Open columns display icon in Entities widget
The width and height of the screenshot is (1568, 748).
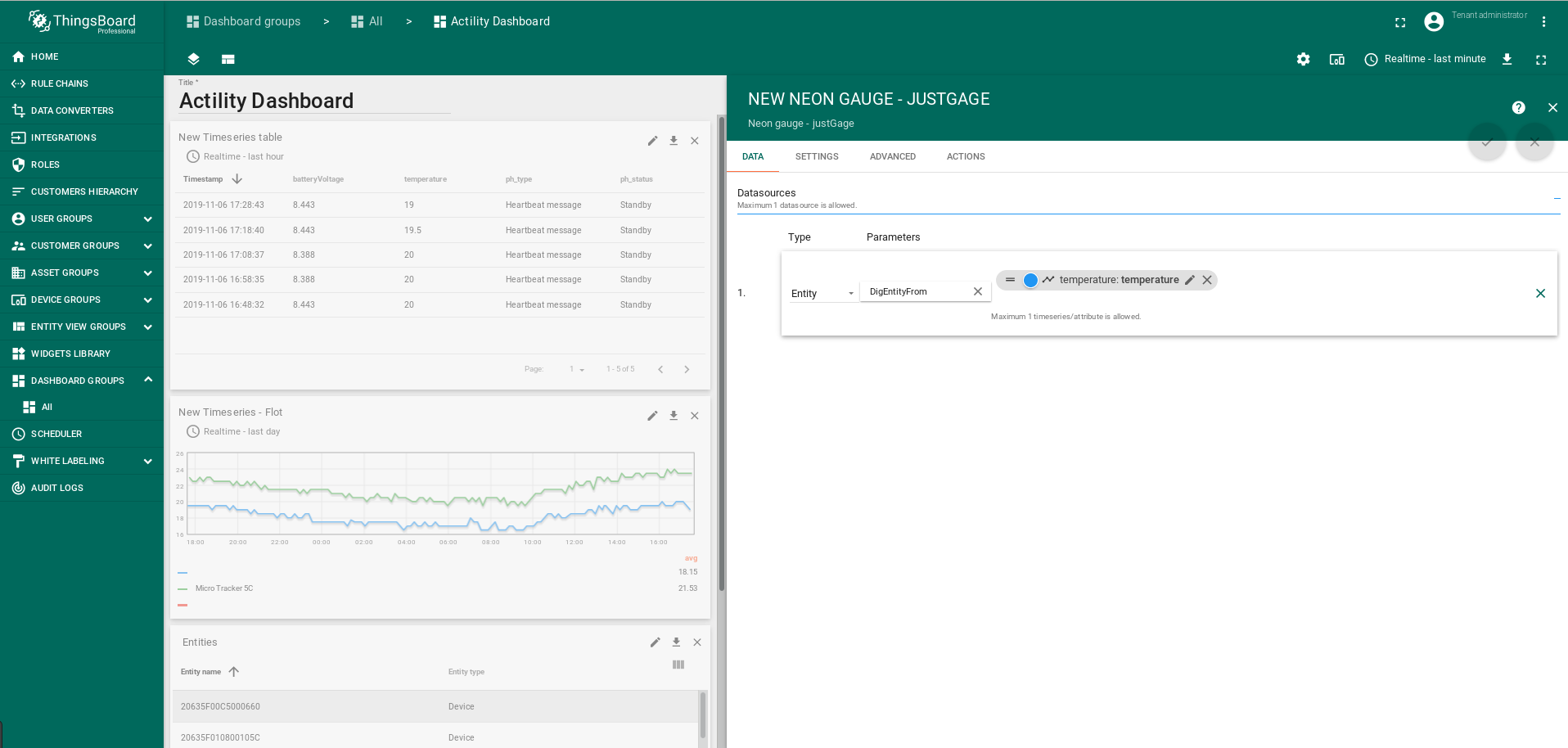[678, 665]
